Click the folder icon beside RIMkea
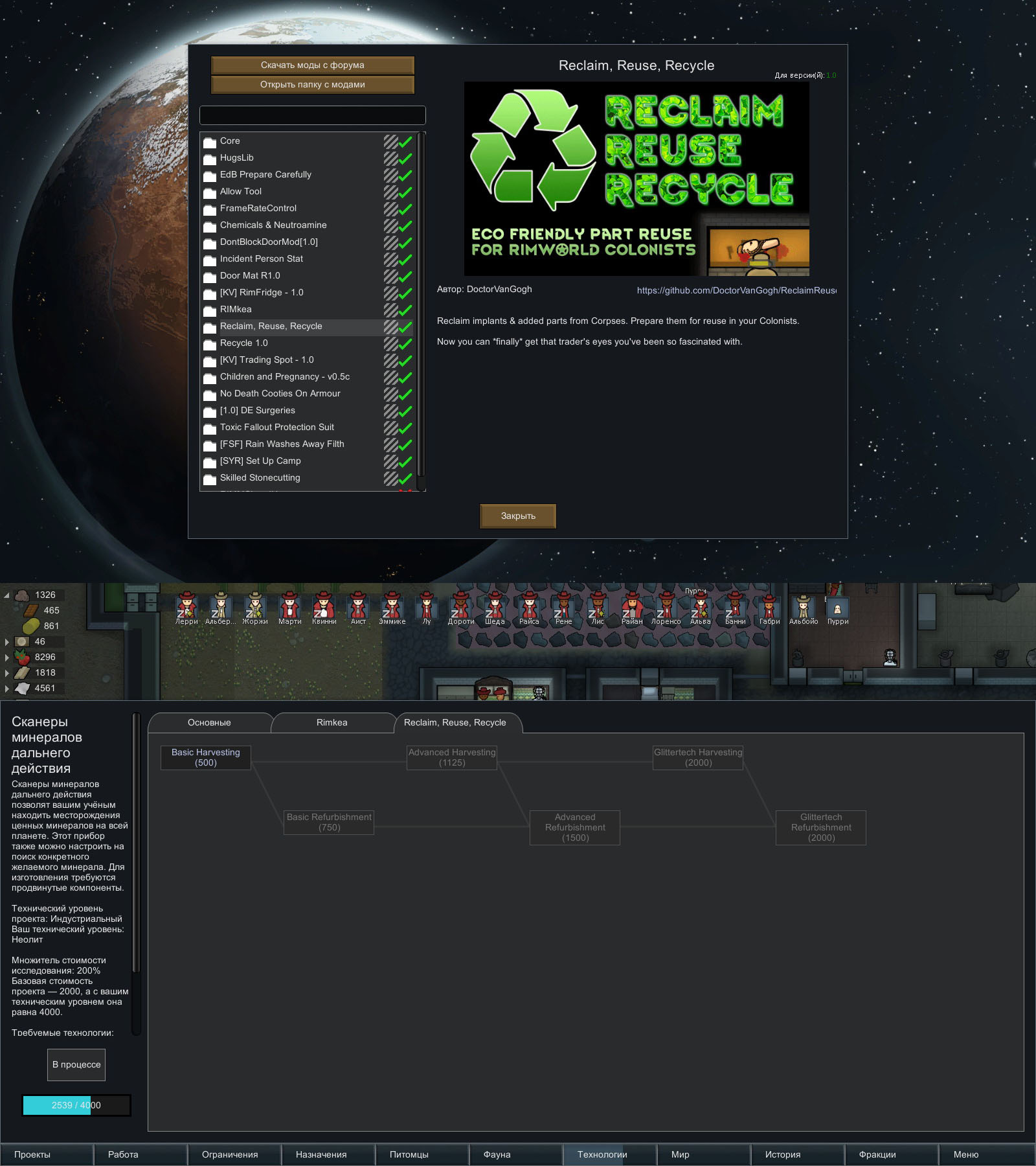 (x=210, y=310)
